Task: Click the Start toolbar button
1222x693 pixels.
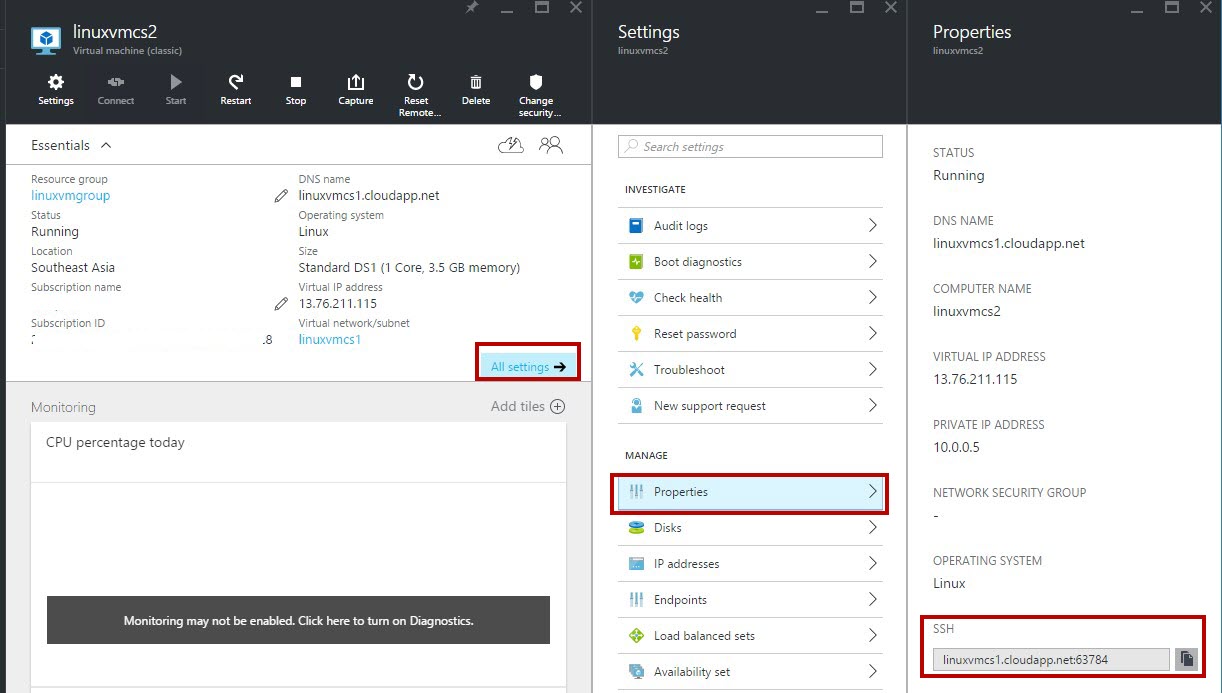Action: (176, 89)
